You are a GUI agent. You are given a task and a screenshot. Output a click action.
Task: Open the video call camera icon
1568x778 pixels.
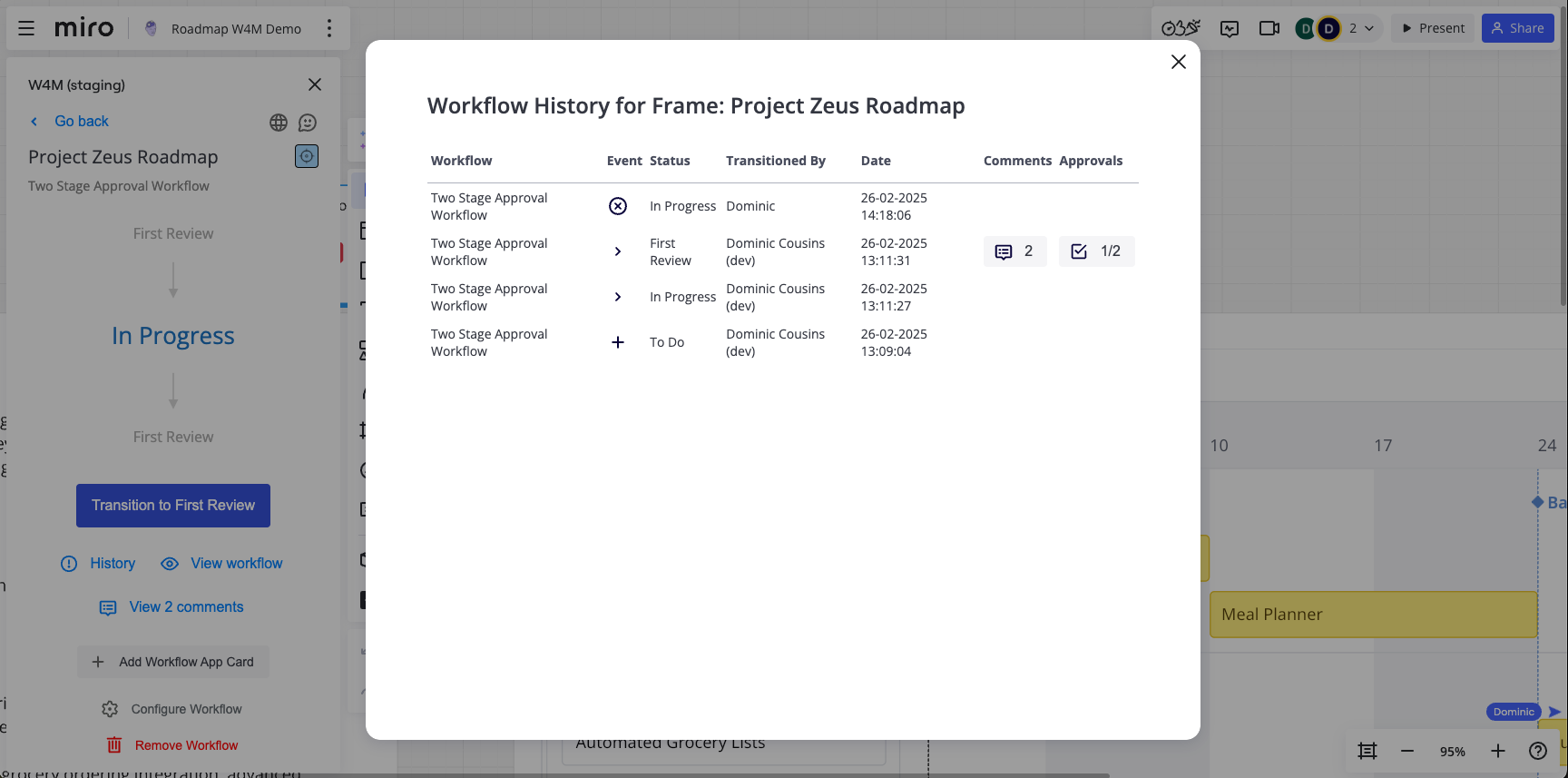point(1269,28)
